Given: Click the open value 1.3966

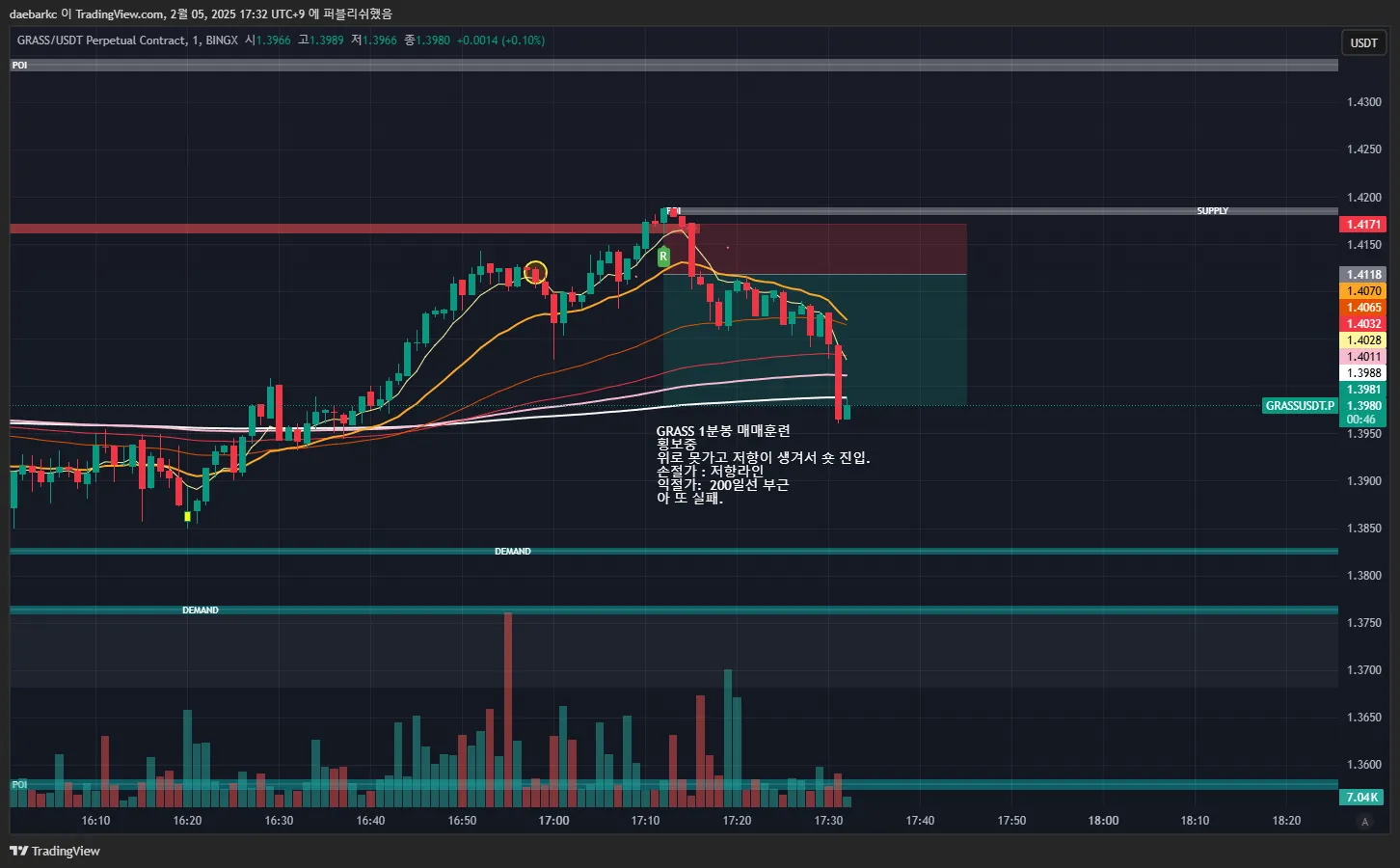Looking at the screenshot, I should click(273, 41).
